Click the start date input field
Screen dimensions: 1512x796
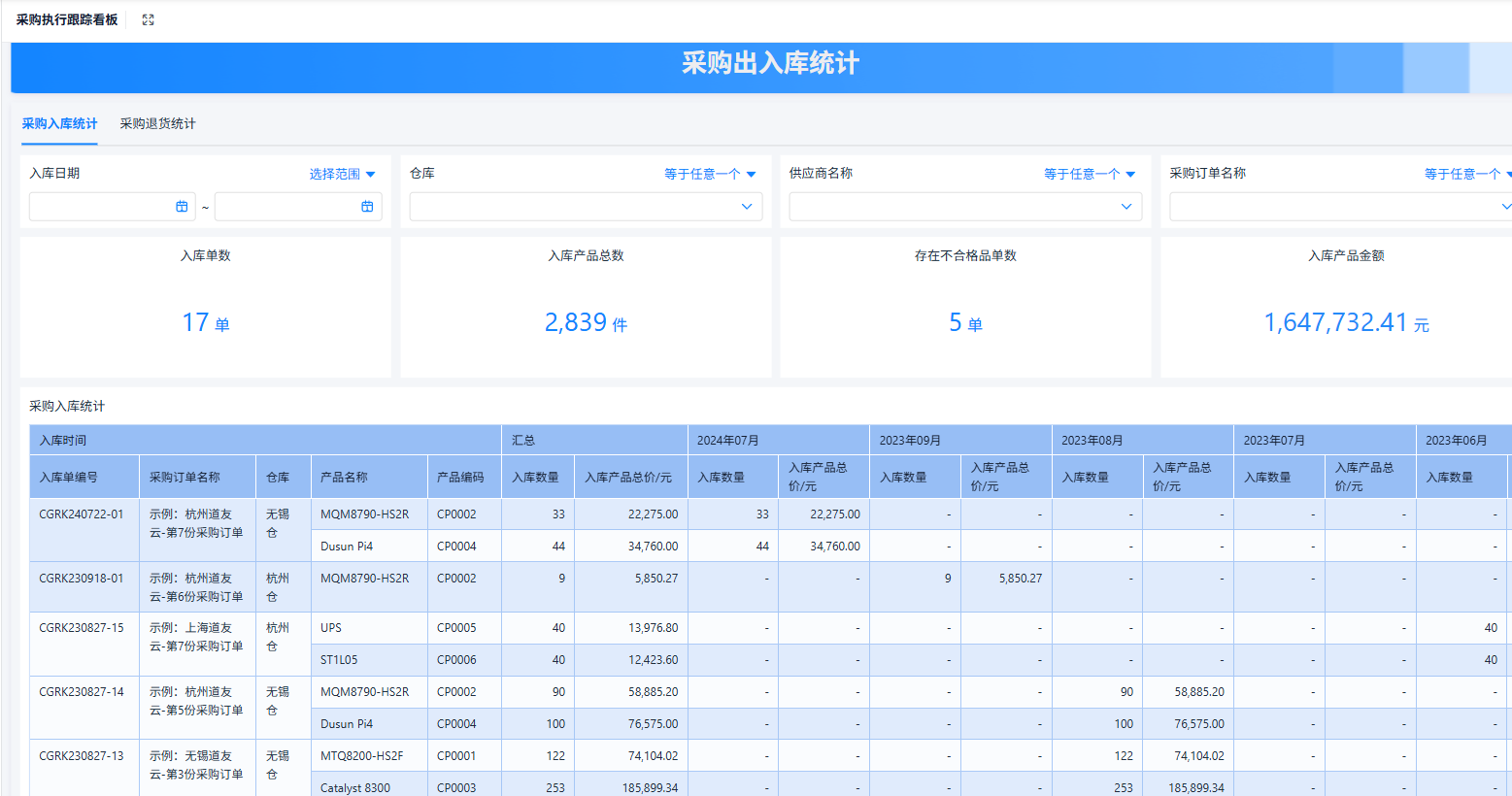(113, 206)
